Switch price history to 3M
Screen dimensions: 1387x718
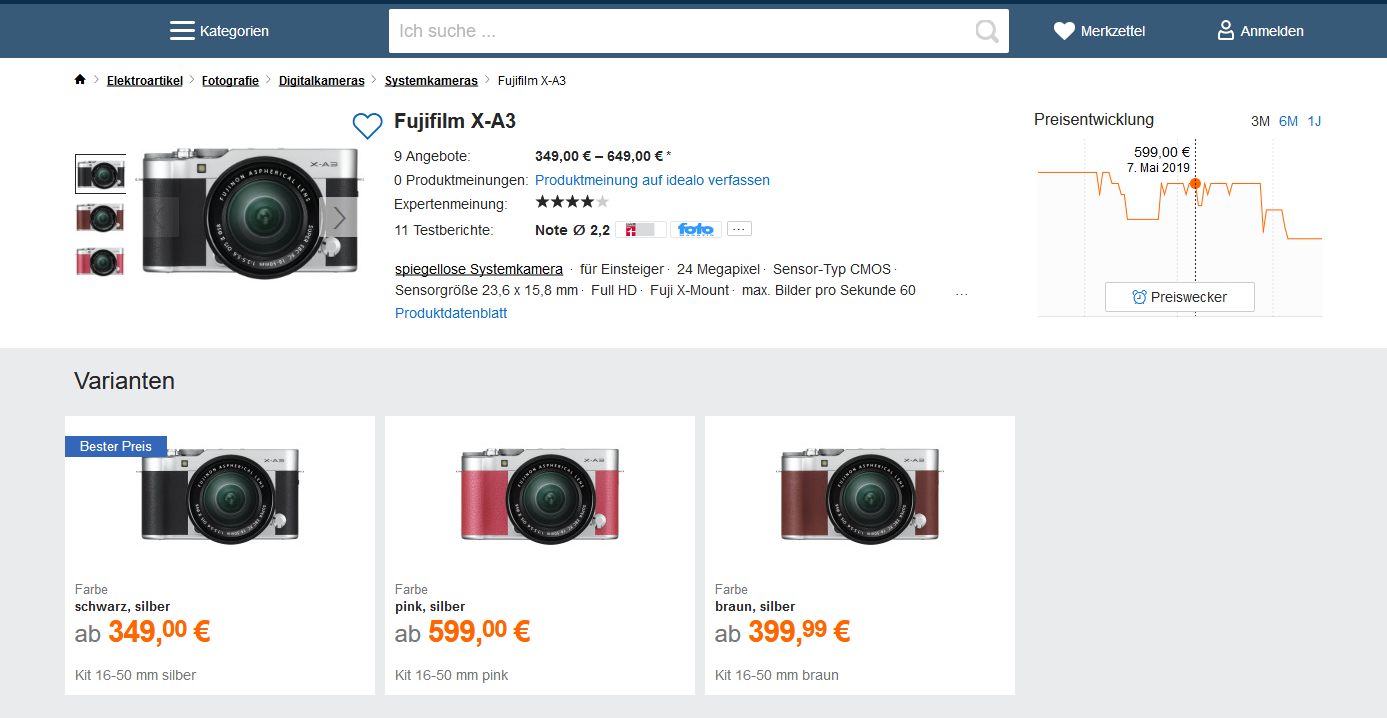coord(1260,121)
